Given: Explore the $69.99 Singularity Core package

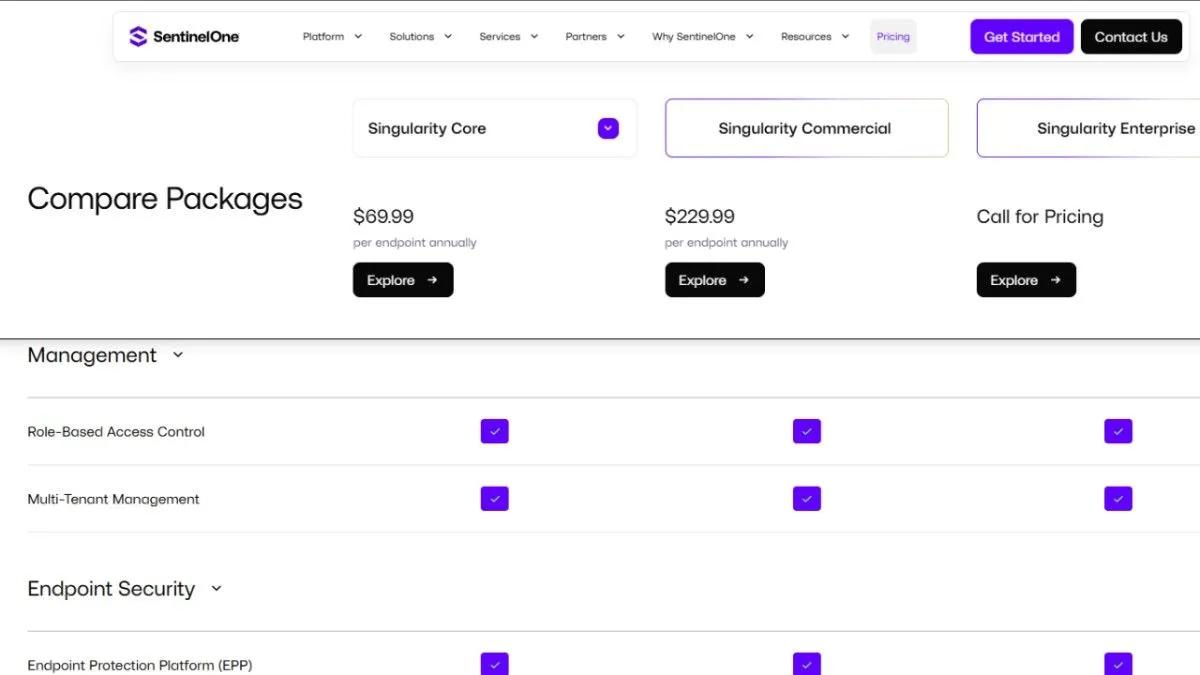Looking at the screenshot, I should (403, 280).
